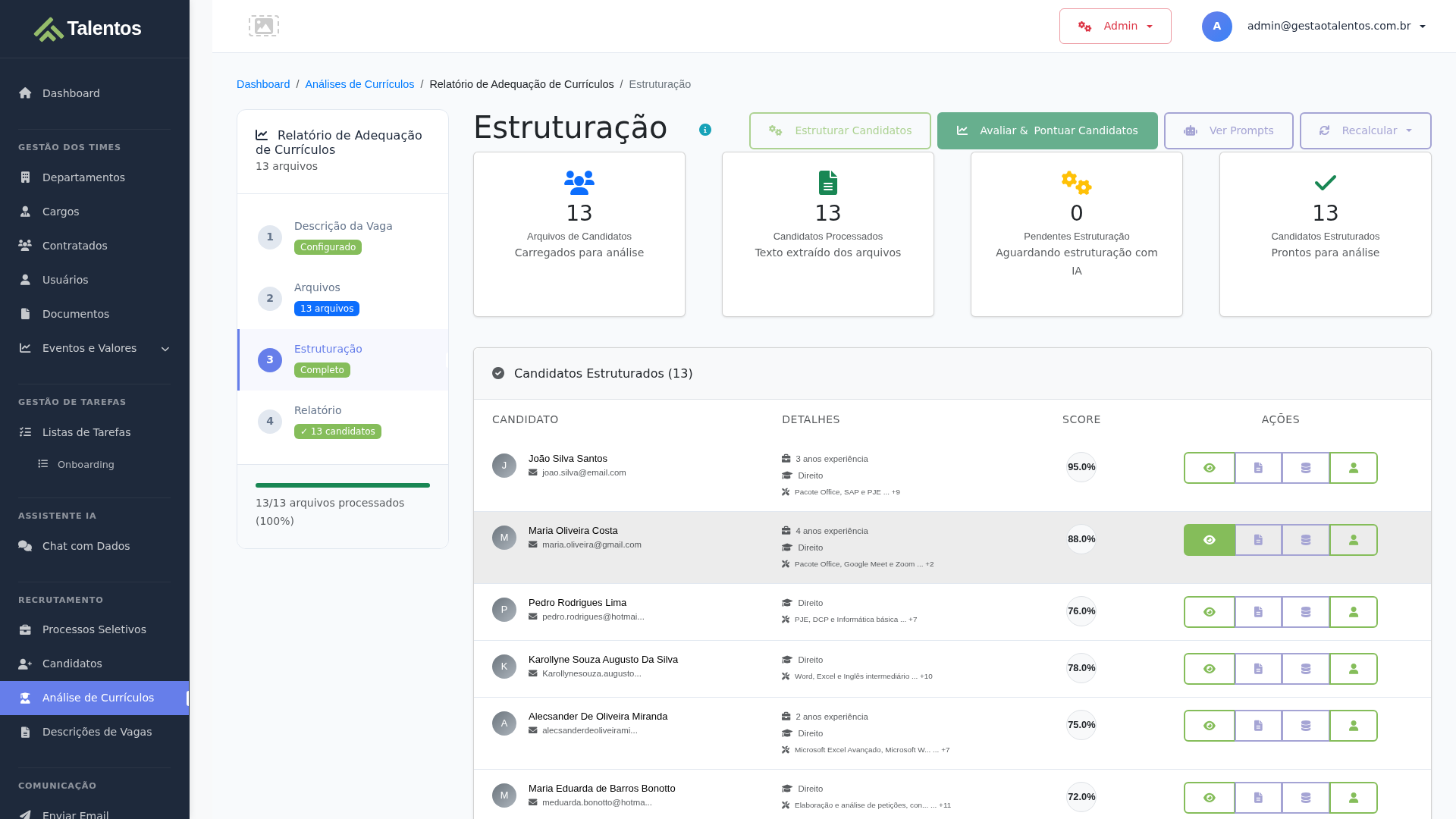
Task: Click database icon for Alecsander De Oliveira Miranda
Action: point(1305,726)
